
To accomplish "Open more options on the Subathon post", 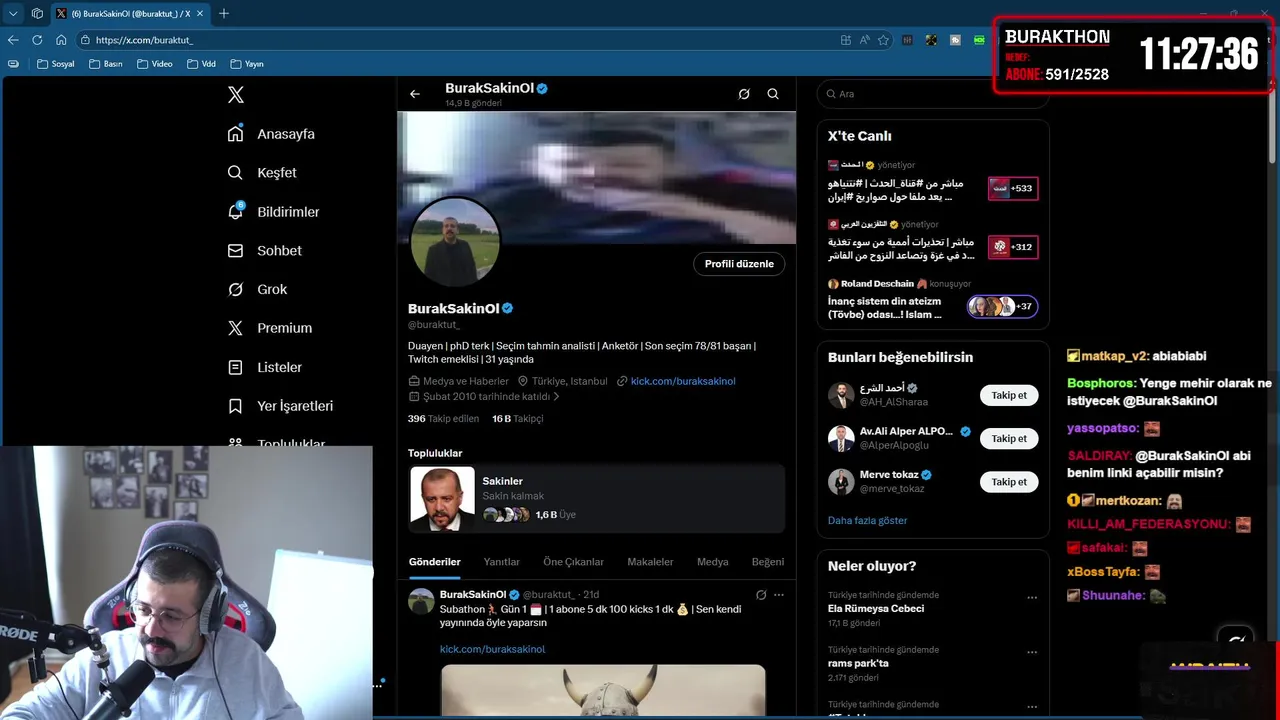I will tap(779, 595).
